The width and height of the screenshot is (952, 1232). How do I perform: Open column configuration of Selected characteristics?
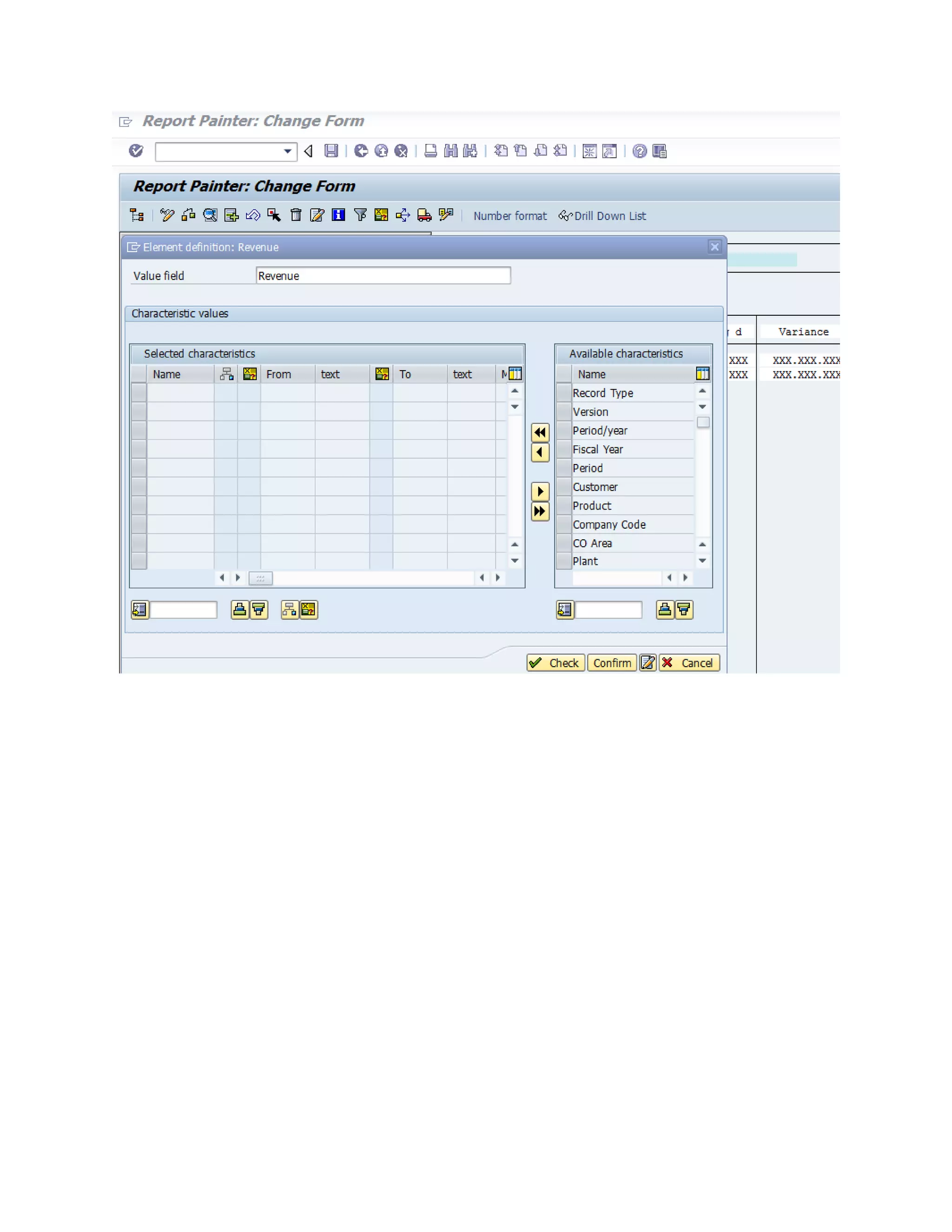point(515,374)
